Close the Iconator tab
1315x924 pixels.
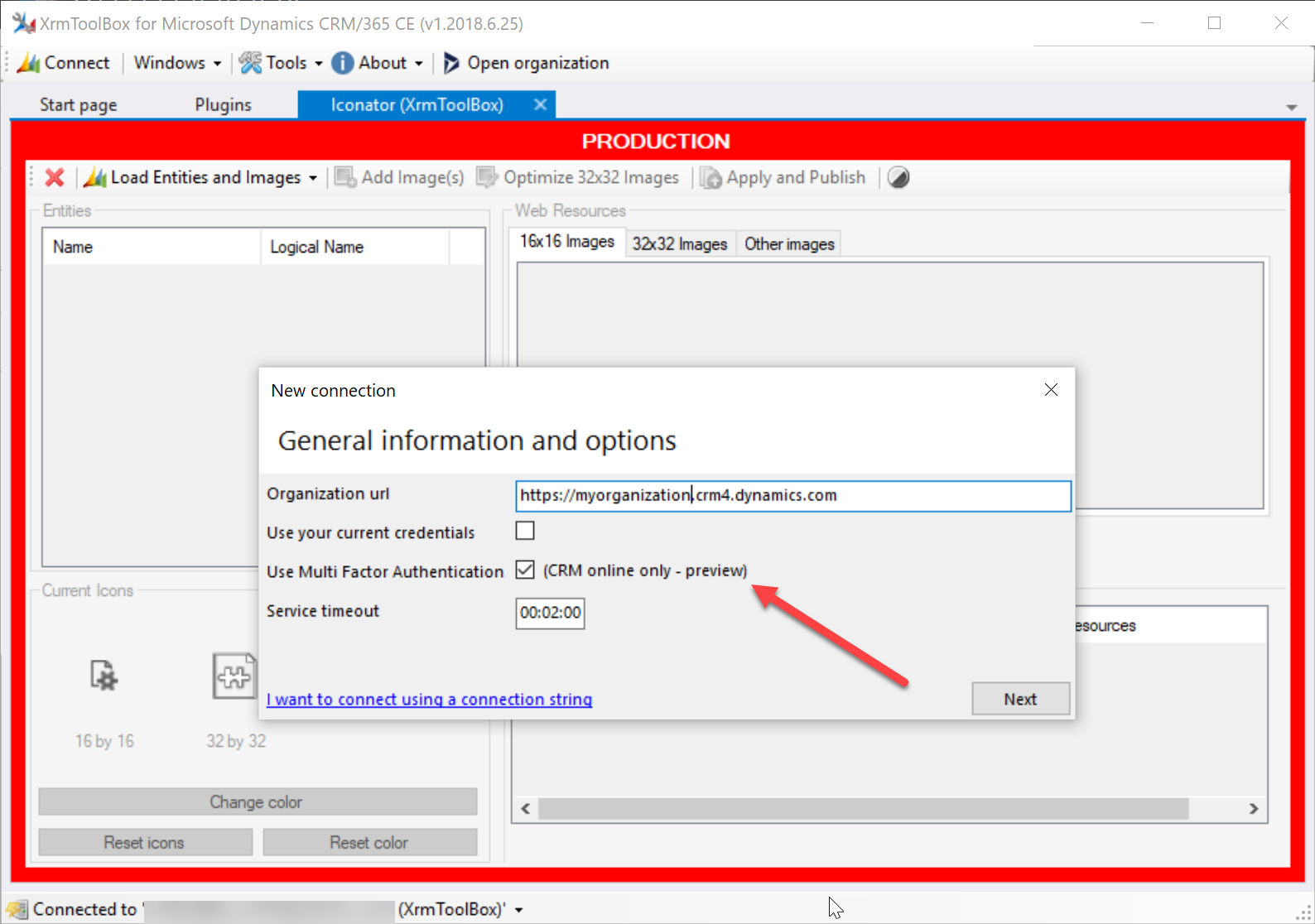coord(540,104)
